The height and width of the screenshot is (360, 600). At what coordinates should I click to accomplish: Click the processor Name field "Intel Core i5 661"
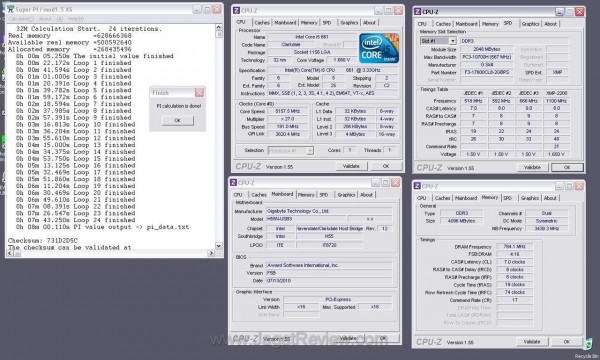(312, 37)
